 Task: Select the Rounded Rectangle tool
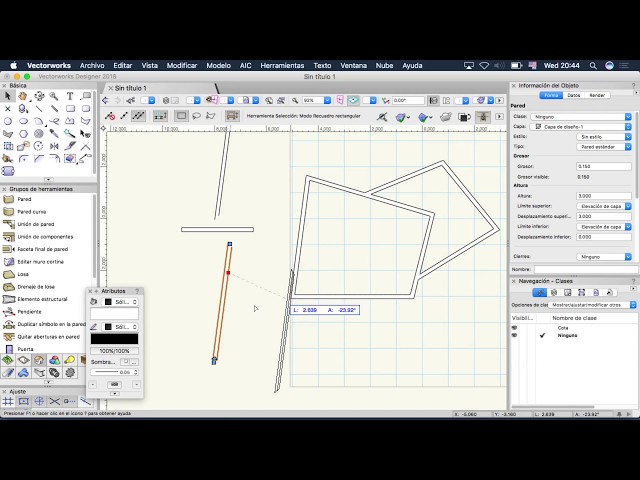[x=86, y=109]
